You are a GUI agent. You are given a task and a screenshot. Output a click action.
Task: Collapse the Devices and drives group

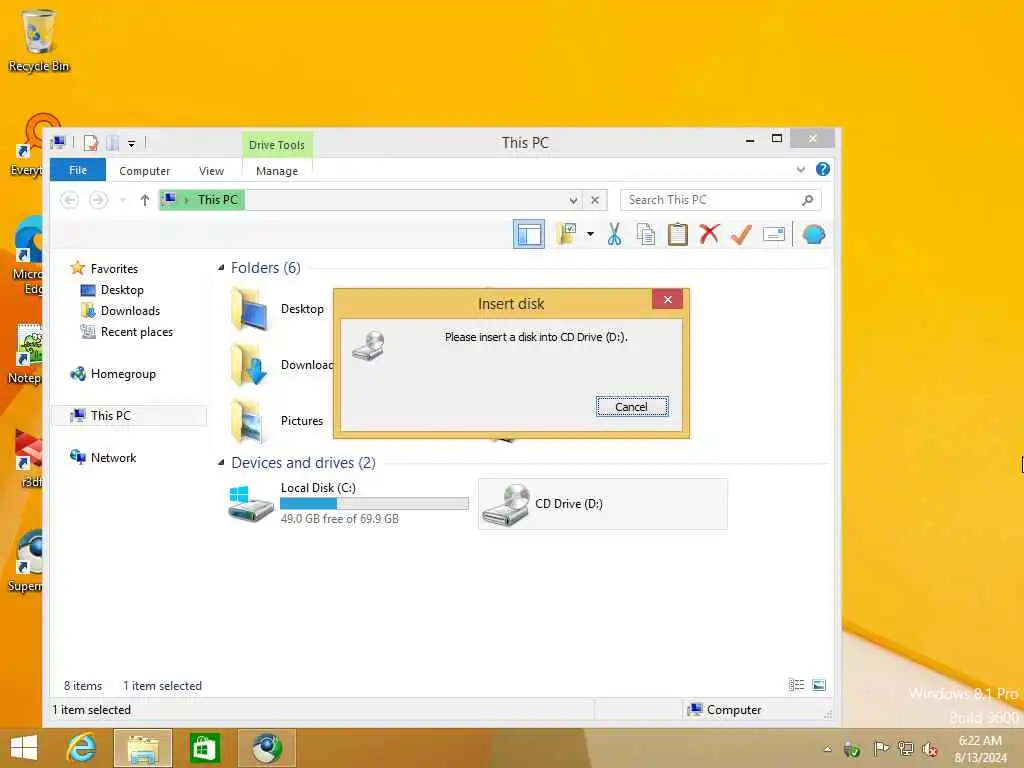(221, 463)
